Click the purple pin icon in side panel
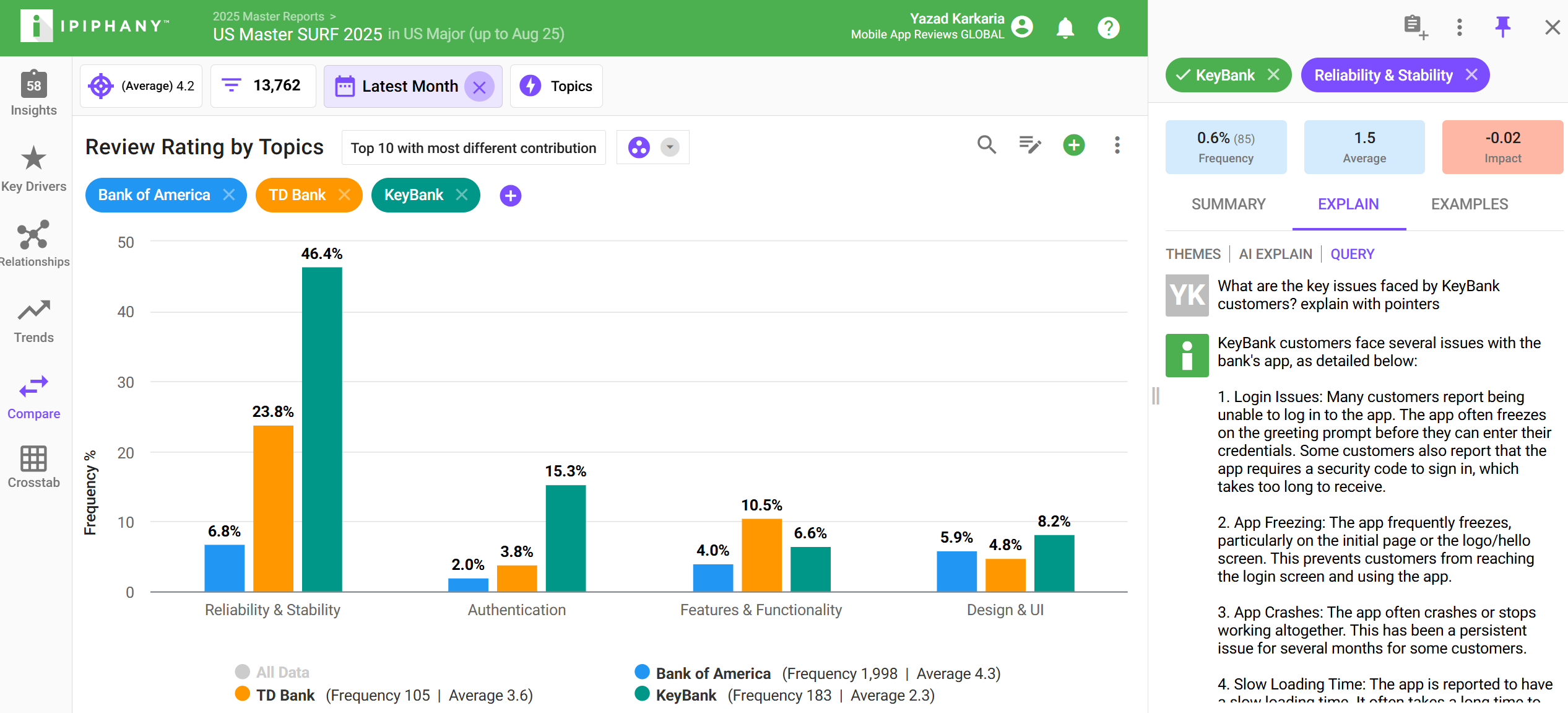Viewport: 1568px width, 713px height. click(x=1502, y=27)
